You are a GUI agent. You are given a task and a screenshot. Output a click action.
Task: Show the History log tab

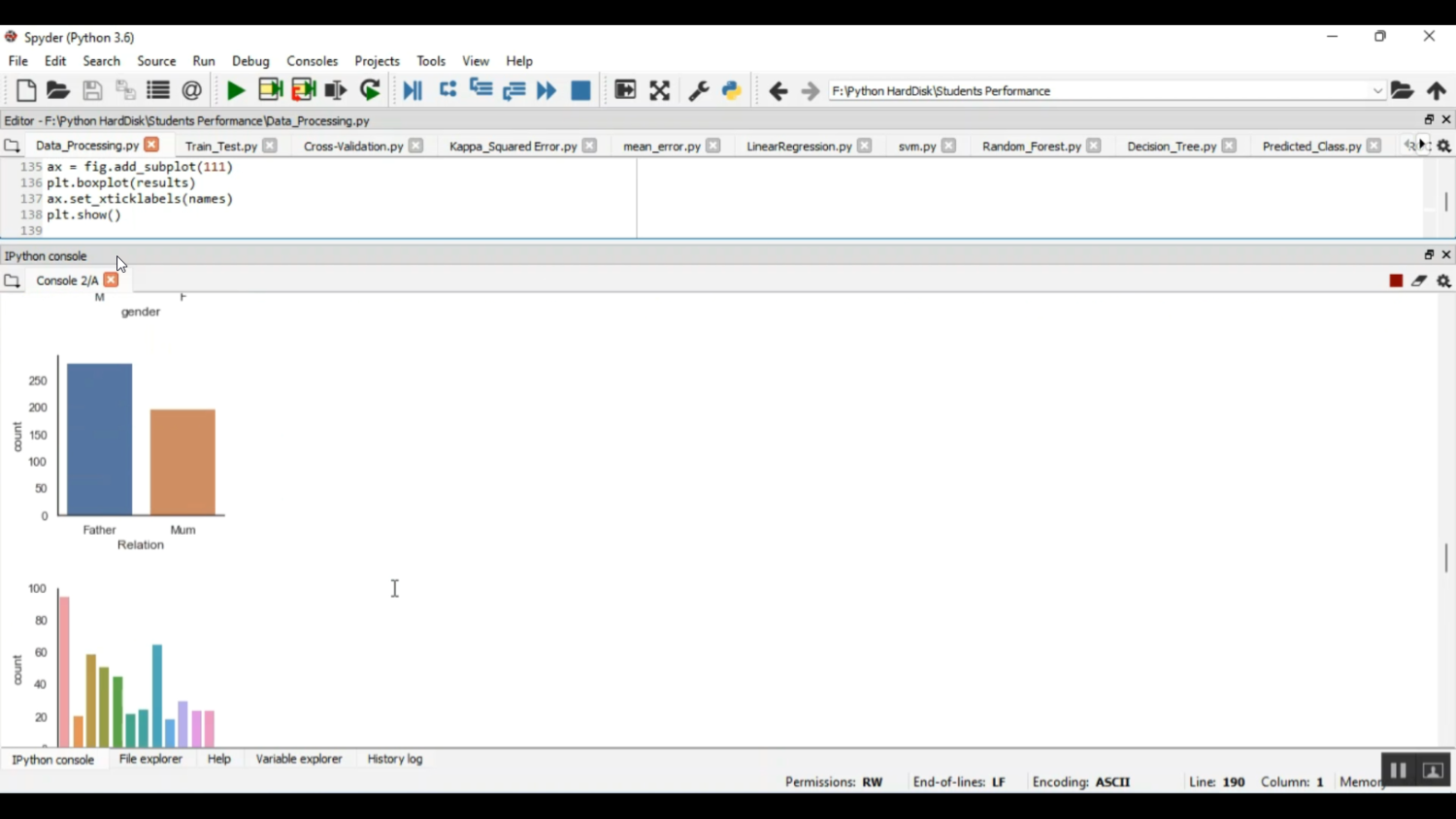(x=395, y=759)
